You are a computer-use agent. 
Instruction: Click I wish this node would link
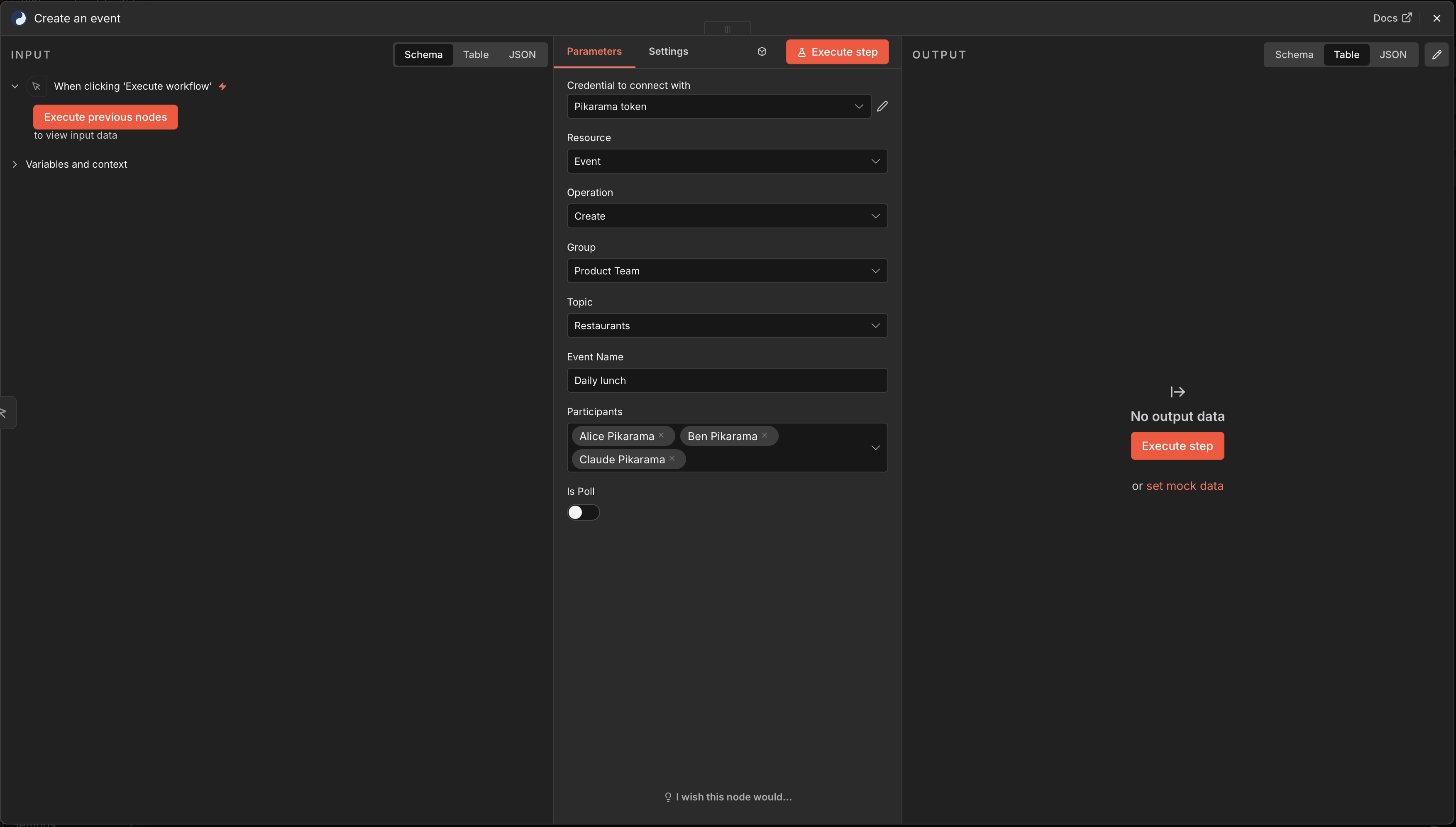728,797
